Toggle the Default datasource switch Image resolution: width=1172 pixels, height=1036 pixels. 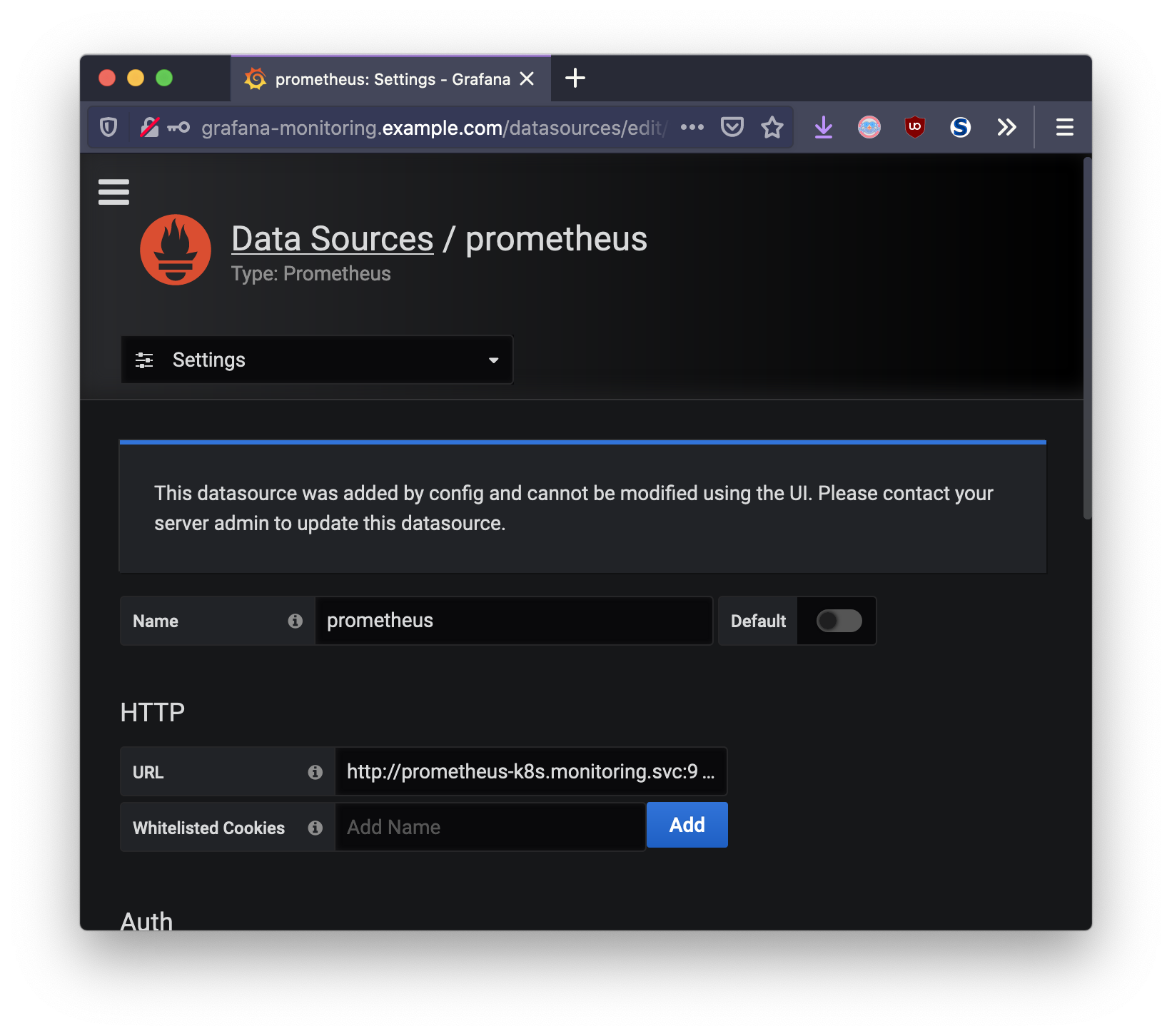pyautogui.click(x=839, y=621)
